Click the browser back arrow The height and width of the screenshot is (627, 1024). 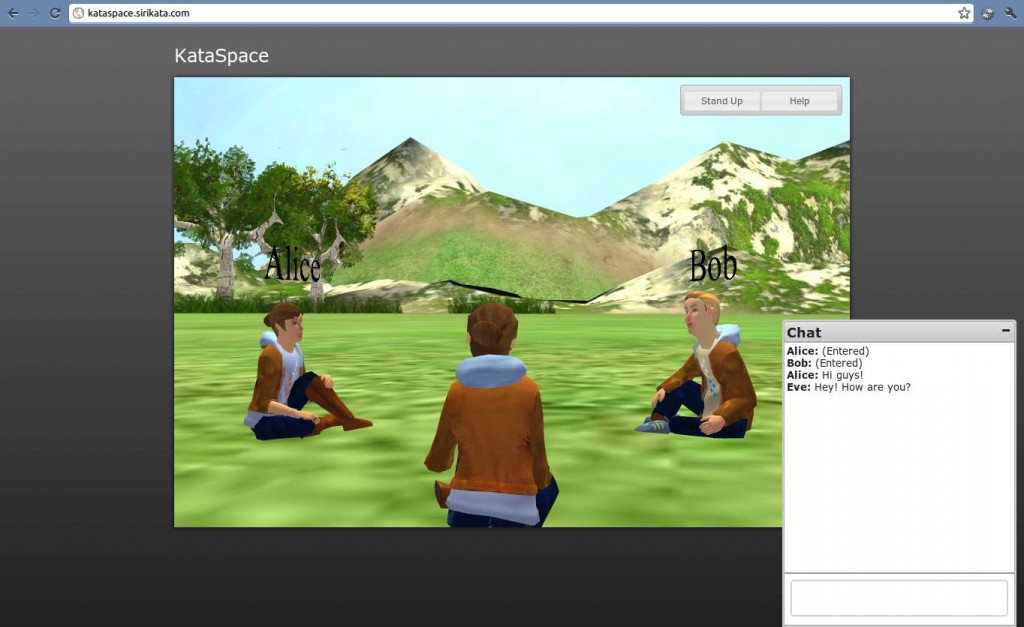coord(13,13)
